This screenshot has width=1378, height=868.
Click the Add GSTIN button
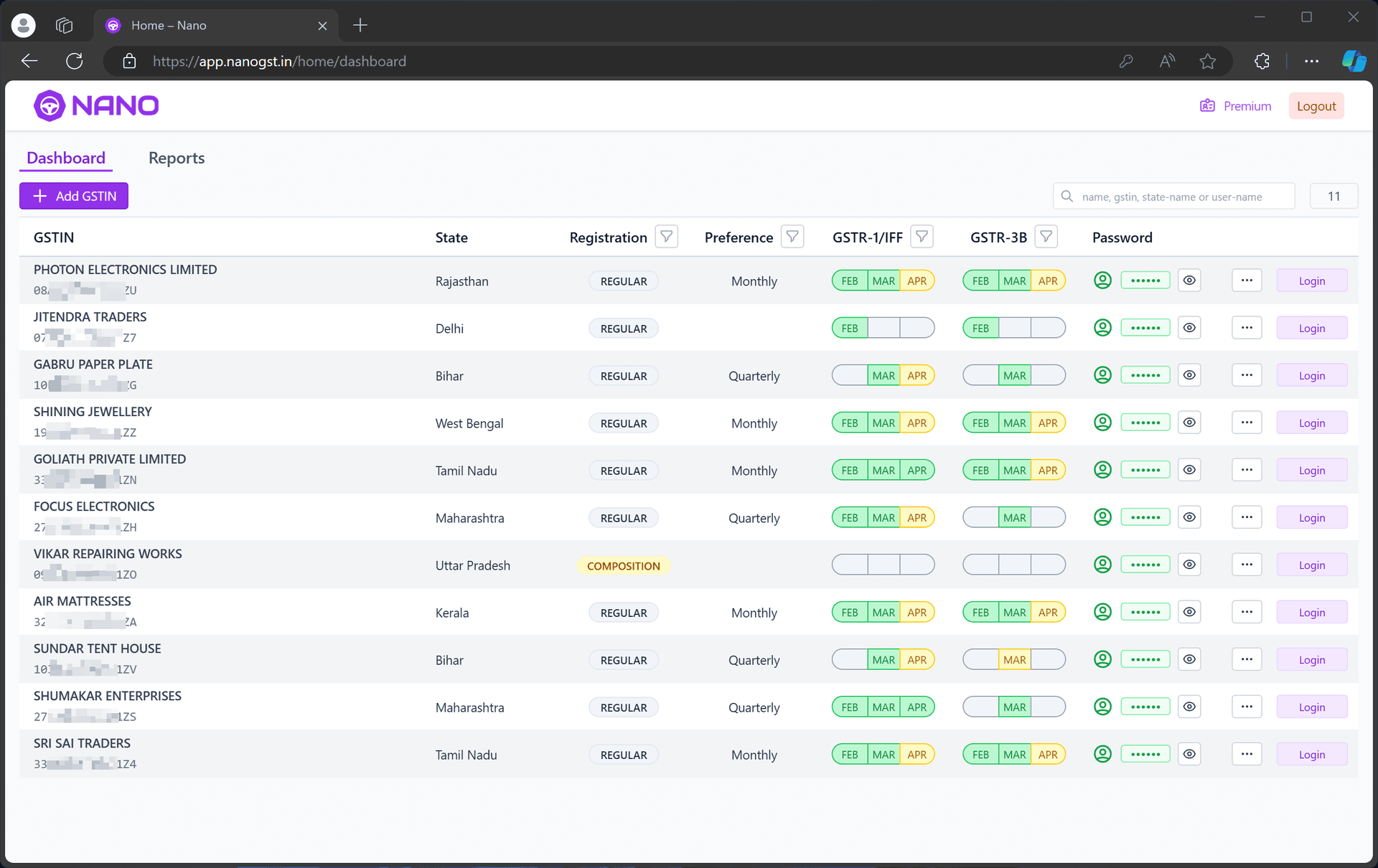pos(74,196)
